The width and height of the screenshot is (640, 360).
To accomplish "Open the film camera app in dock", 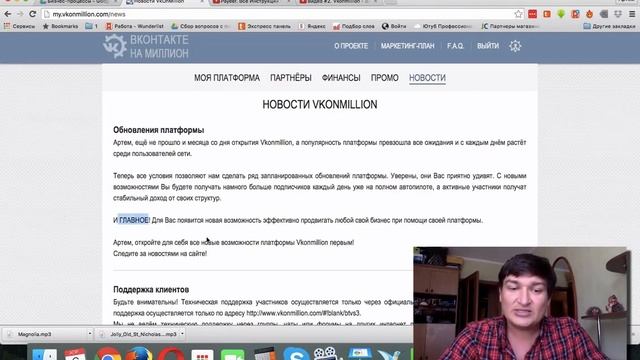I will point(325,353).
